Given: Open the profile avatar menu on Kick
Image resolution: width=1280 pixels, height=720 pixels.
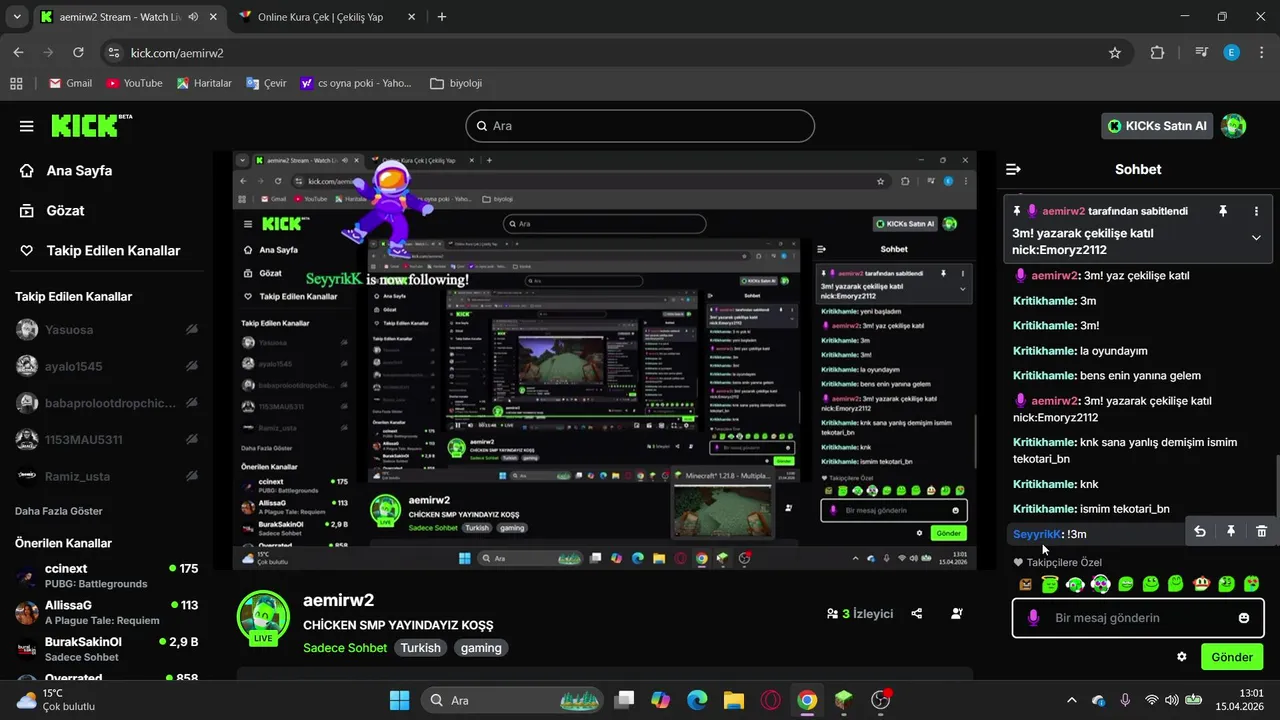Looking at the screenshot, I should tap(1234, 125).
